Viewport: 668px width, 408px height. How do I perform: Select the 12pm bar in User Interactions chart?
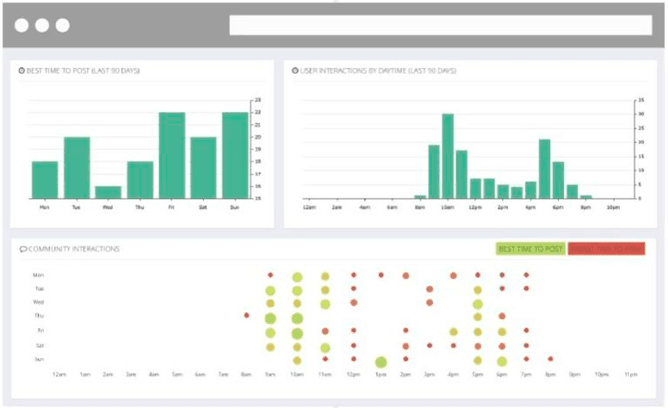475,188
